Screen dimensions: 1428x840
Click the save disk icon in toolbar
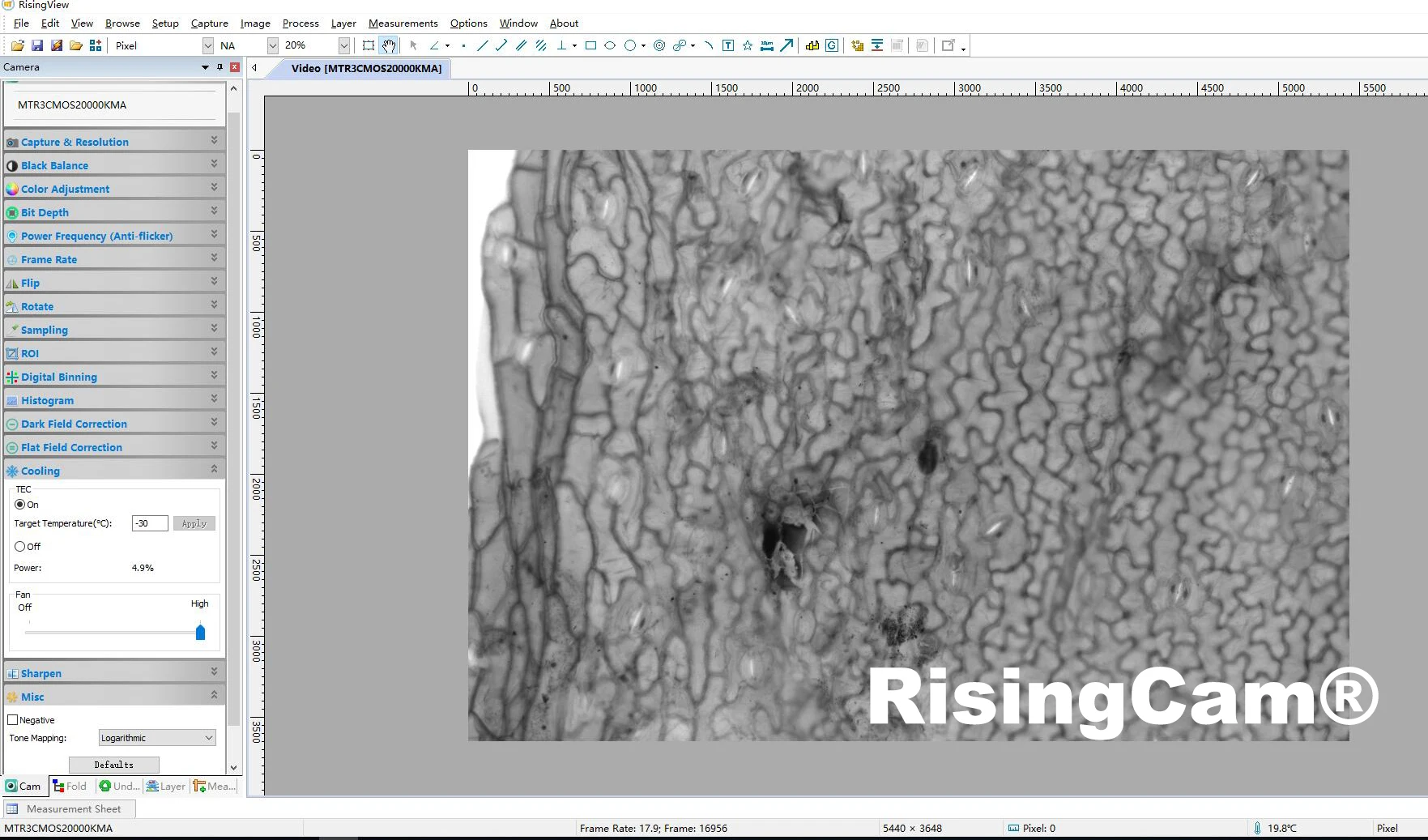37,45
